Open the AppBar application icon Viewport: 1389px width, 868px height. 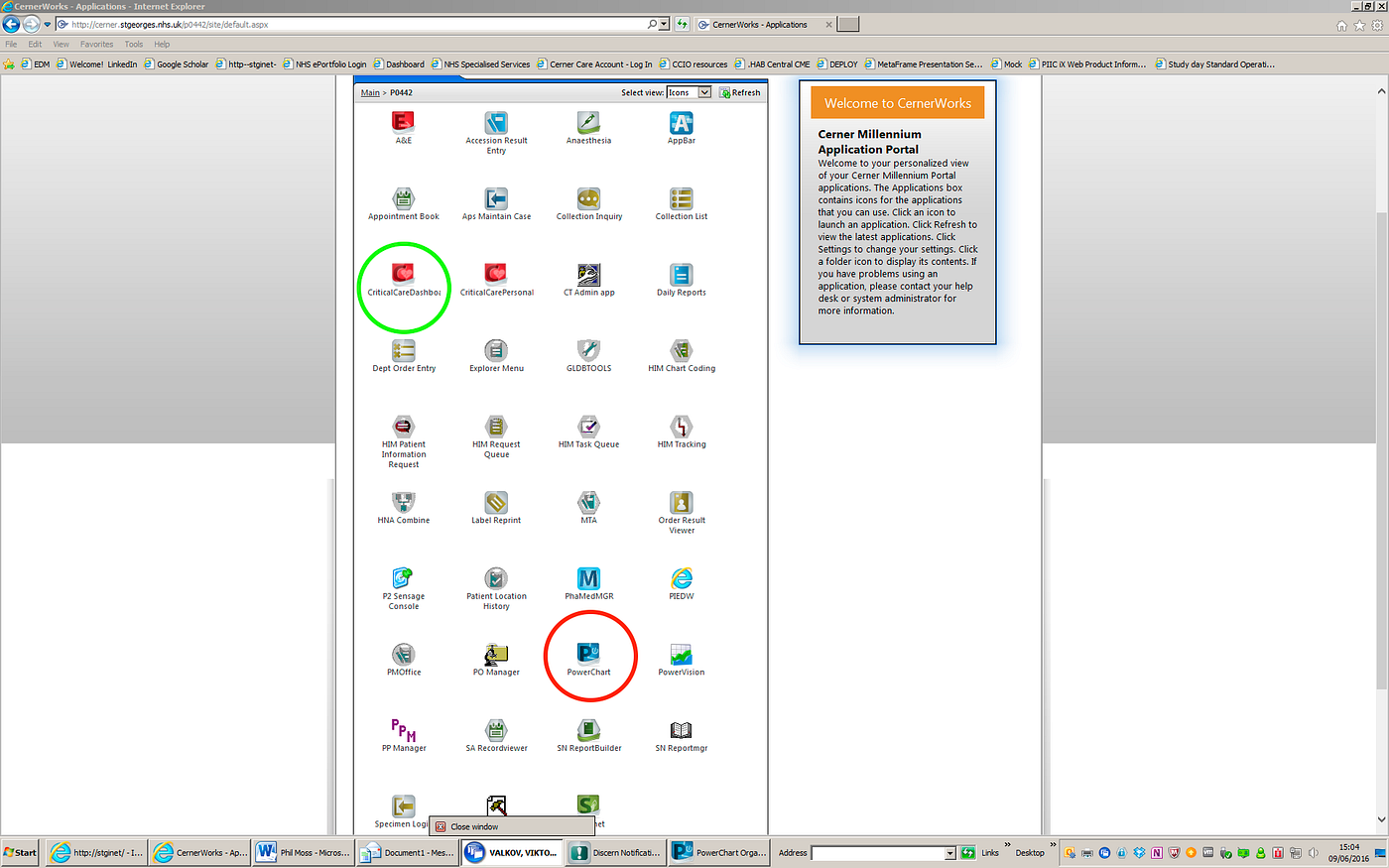[682, 123]
